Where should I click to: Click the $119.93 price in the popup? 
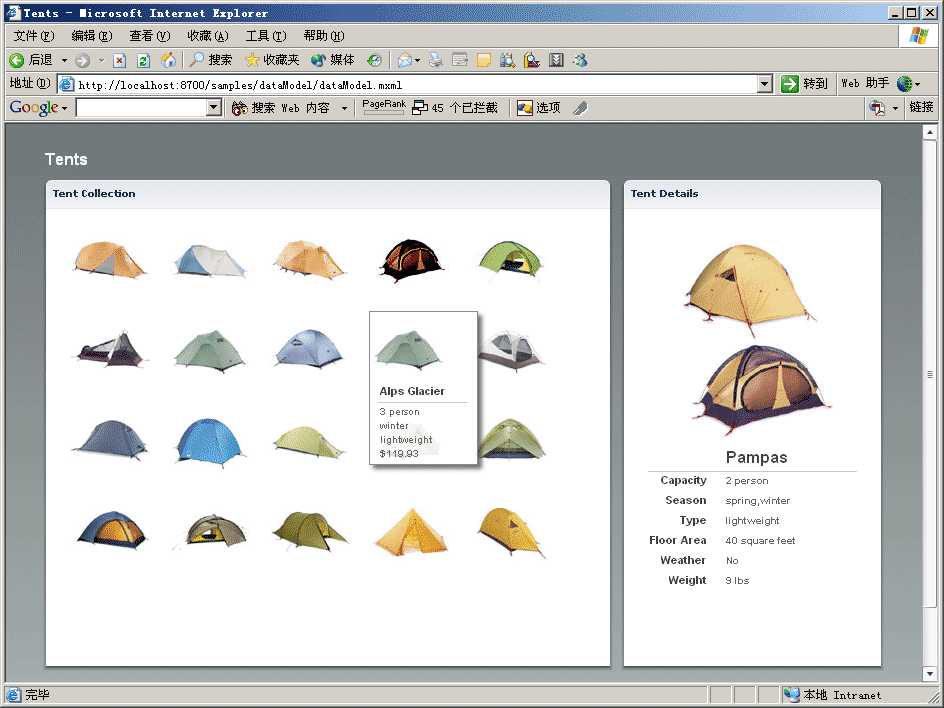(399, 453)
